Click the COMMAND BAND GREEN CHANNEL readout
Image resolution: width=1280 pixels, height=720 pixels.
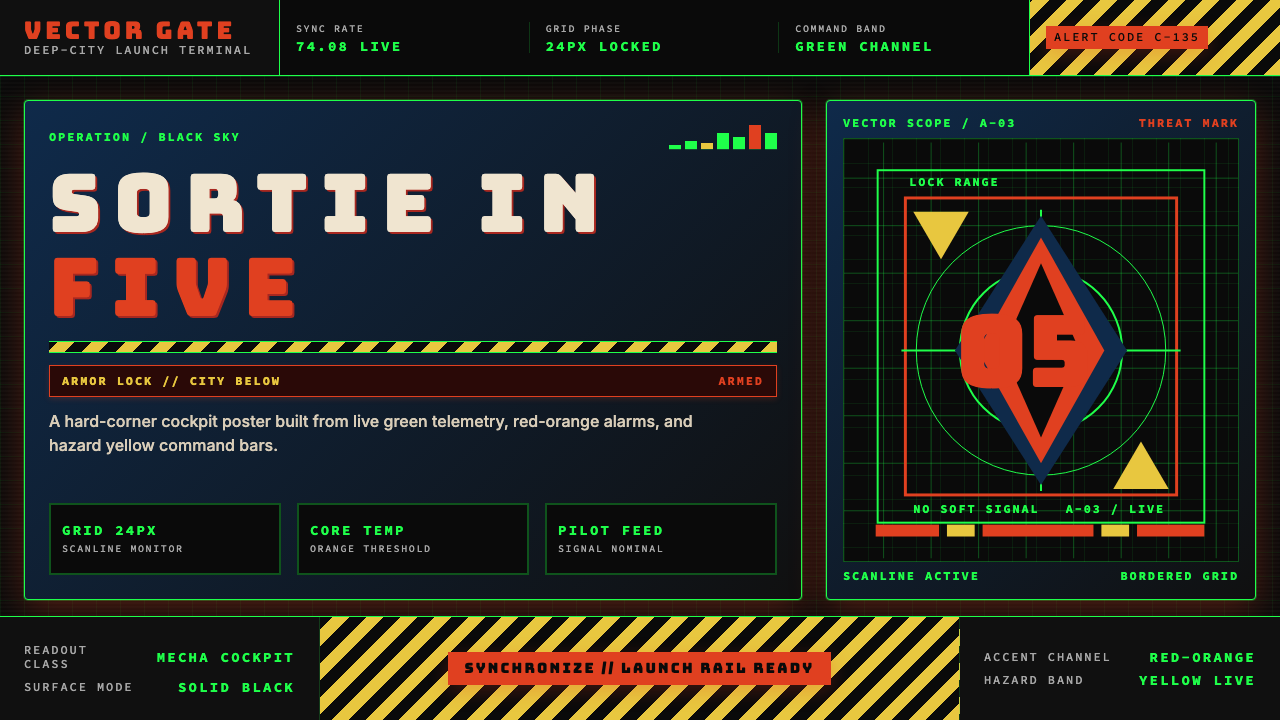pyautogui.click(x=864, y=38)
